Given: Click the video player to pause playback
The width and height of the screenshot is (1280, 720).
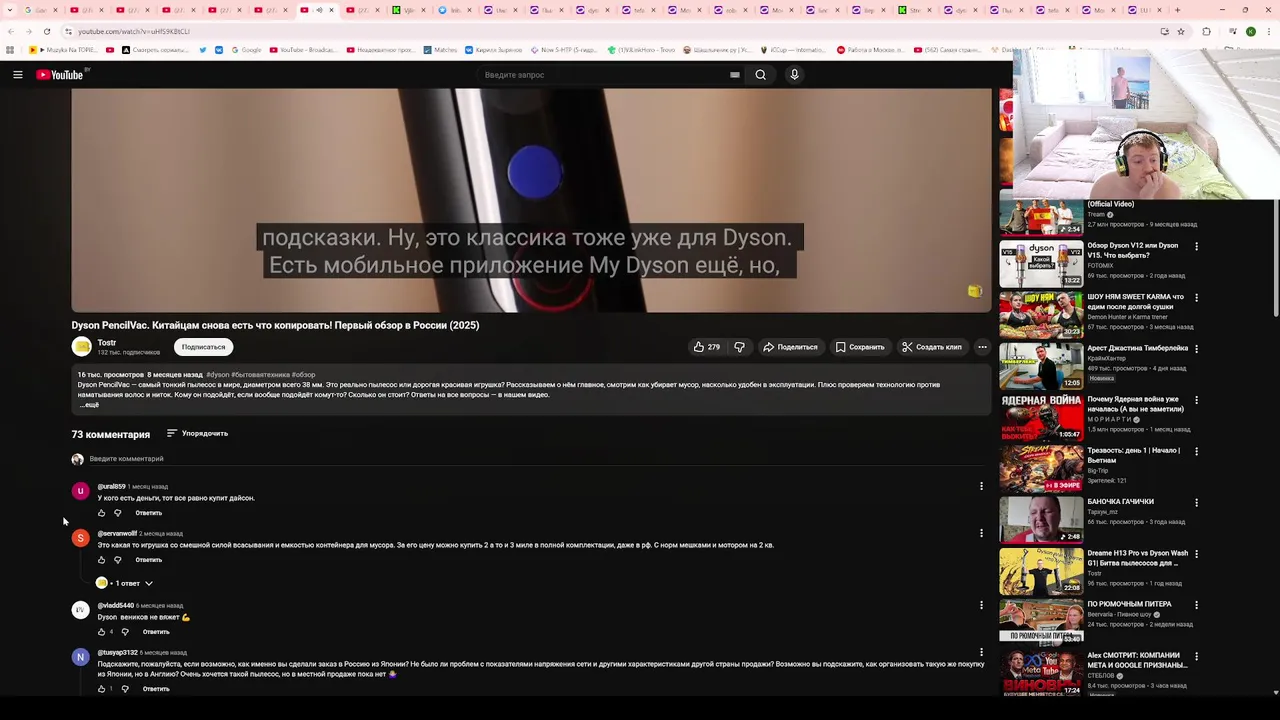Looking at the screenshot, I should [531, 200].
